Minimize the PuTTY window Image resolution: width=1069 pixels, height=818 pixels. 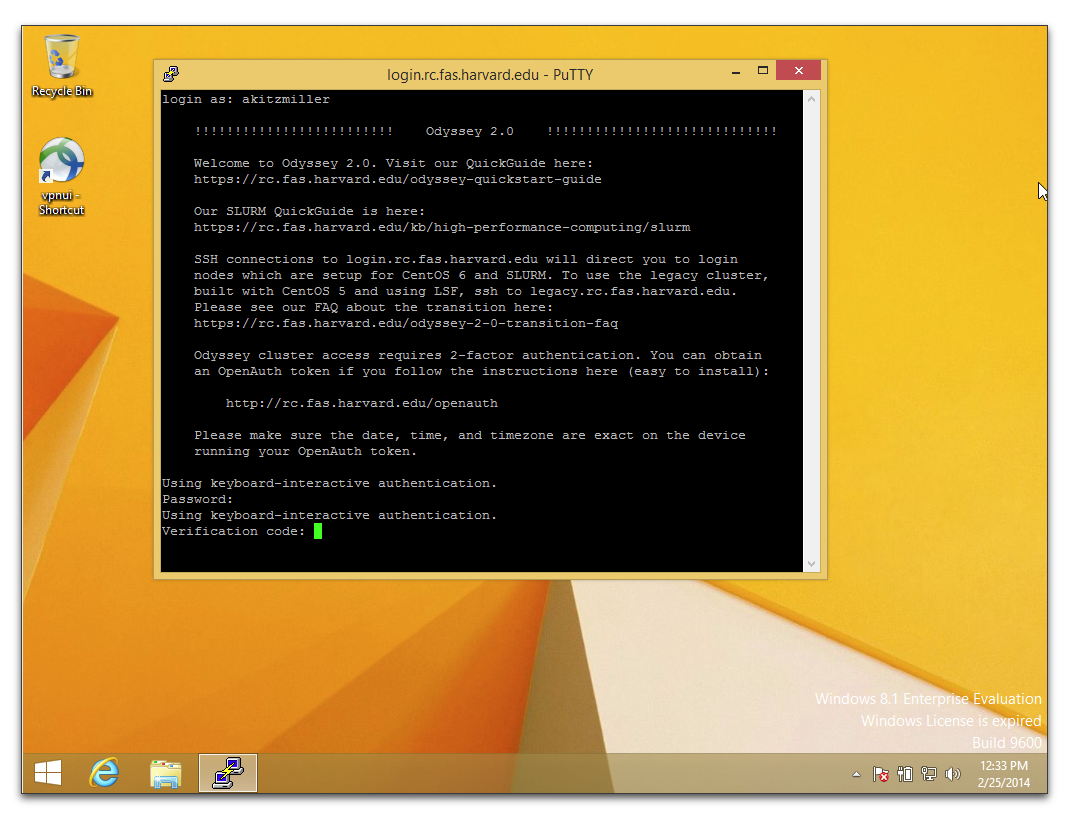pos(736,72)
